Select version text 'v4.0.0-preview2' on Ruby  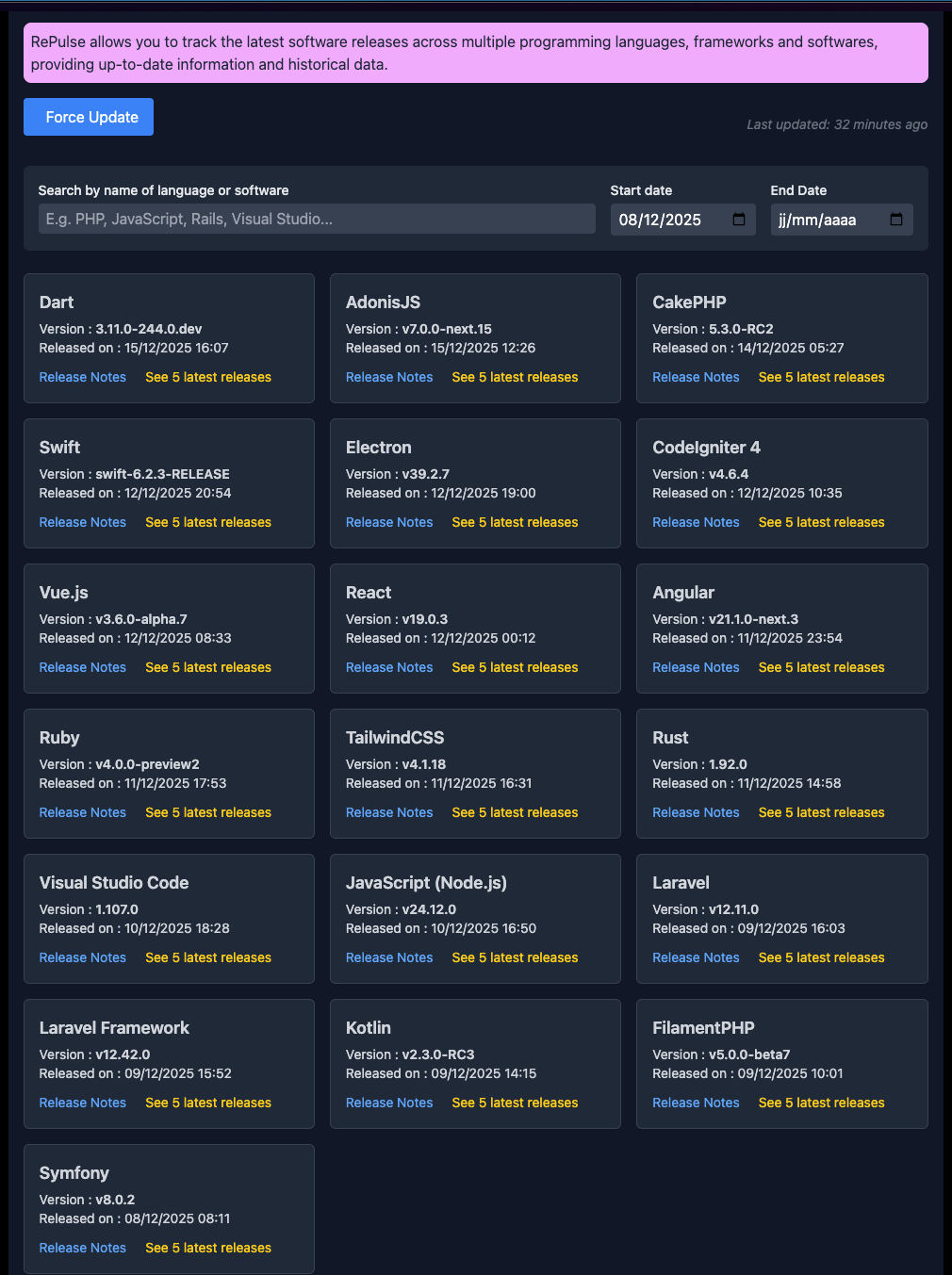pyautogui.click(x=147, y=764)
